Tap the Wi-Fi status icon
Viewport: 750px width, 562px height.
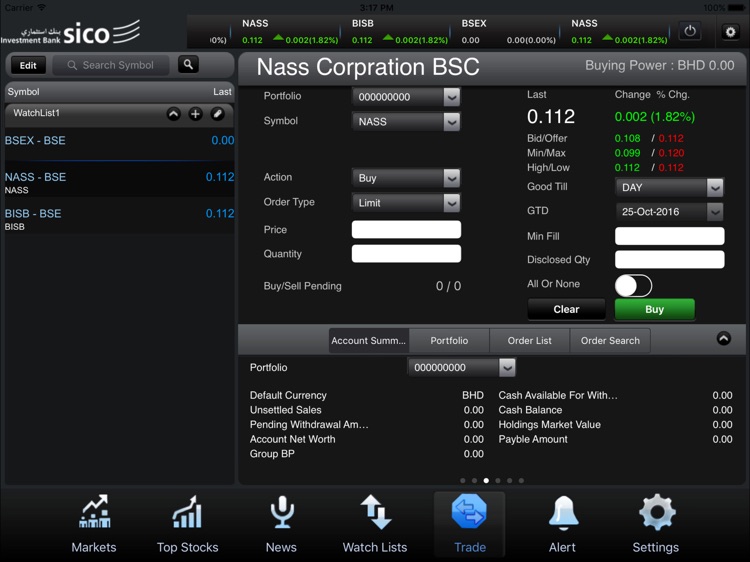pyautogui.click(x=42, y=7)
